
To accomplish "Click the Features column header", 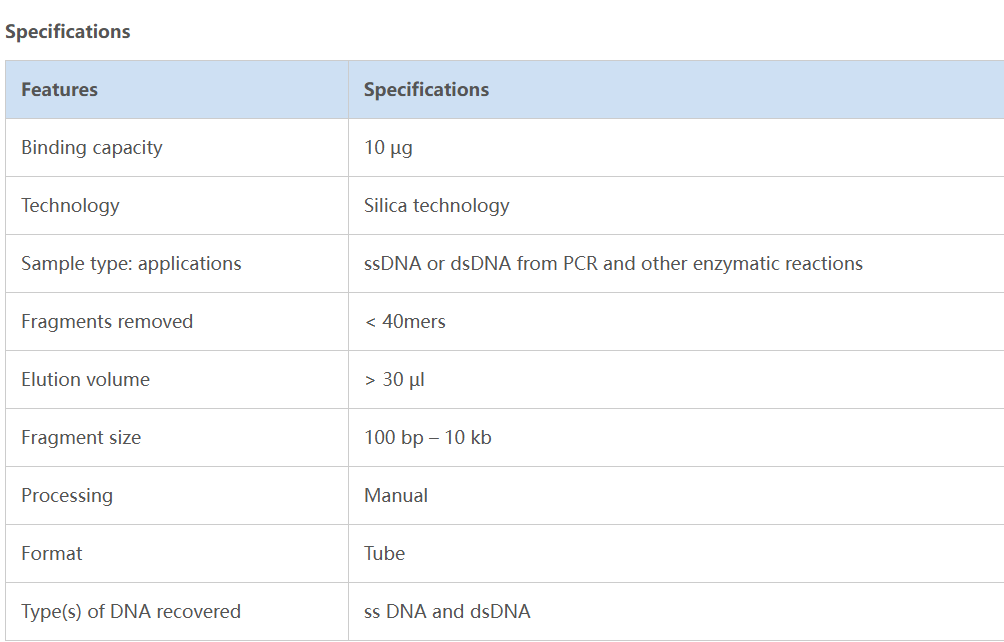I will tap(59, 89).
